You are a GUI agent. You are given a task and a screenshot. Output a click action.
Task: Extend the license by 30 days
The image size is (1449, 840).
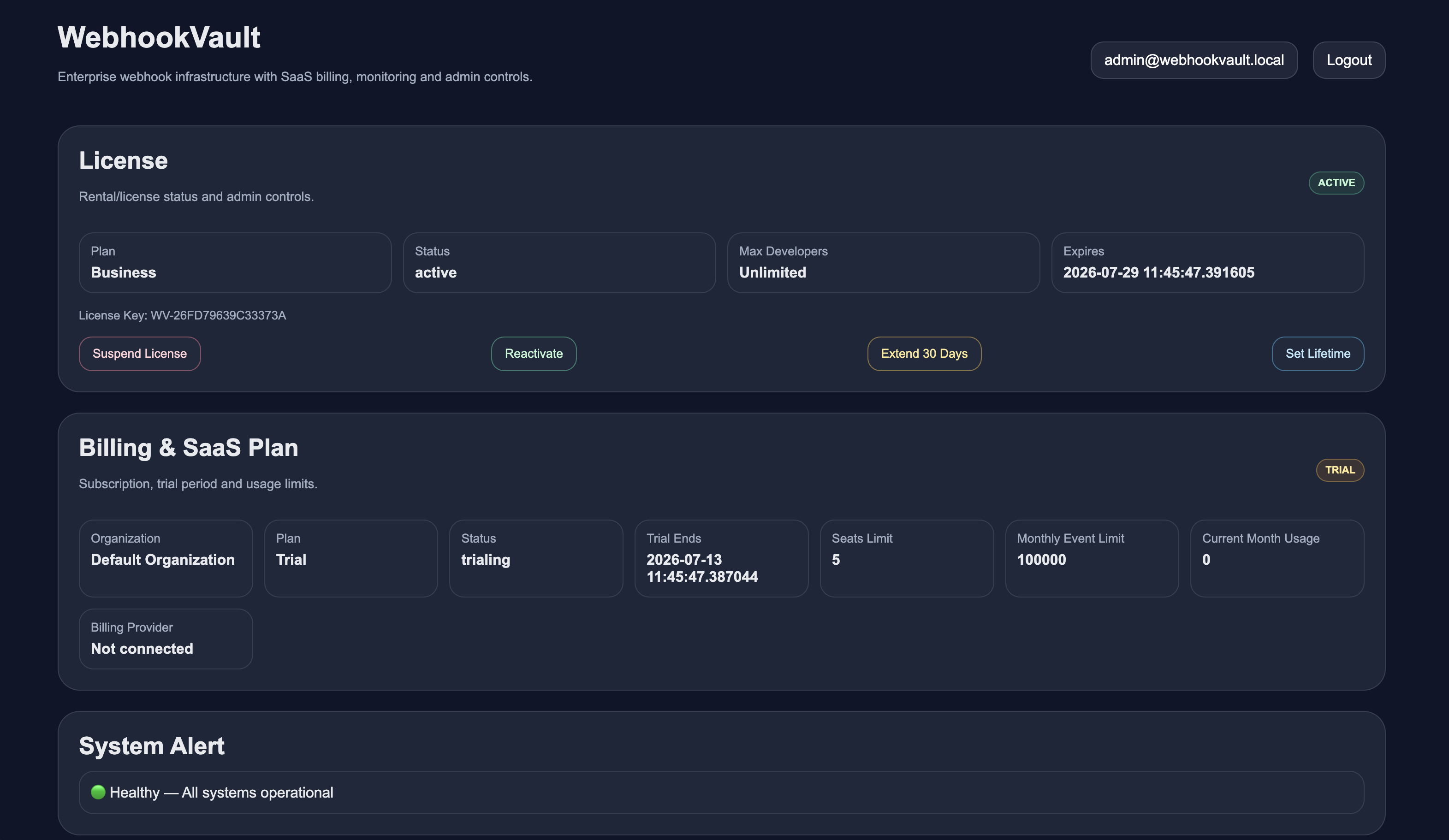pos(924,354)
